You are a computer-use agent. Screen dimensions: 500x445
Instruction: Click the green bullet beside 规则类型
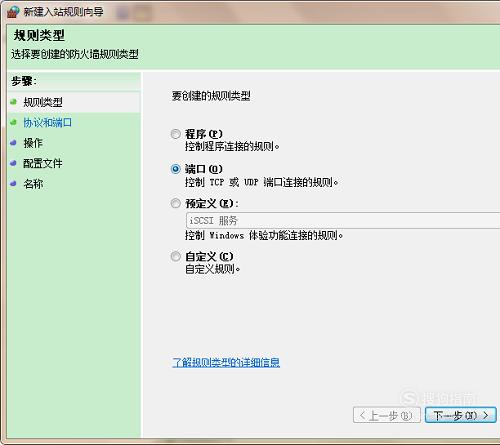(13, 102)
